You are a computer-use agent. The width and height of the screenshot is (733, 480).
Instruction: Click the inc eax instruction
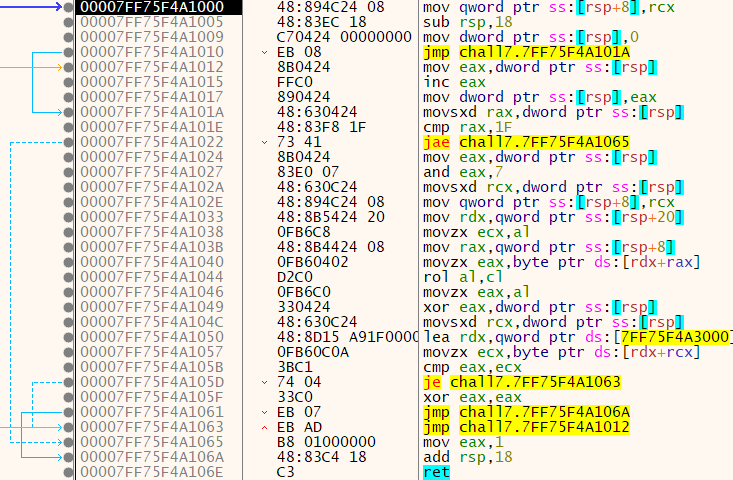pyautogui.click(x=454, y=82)
